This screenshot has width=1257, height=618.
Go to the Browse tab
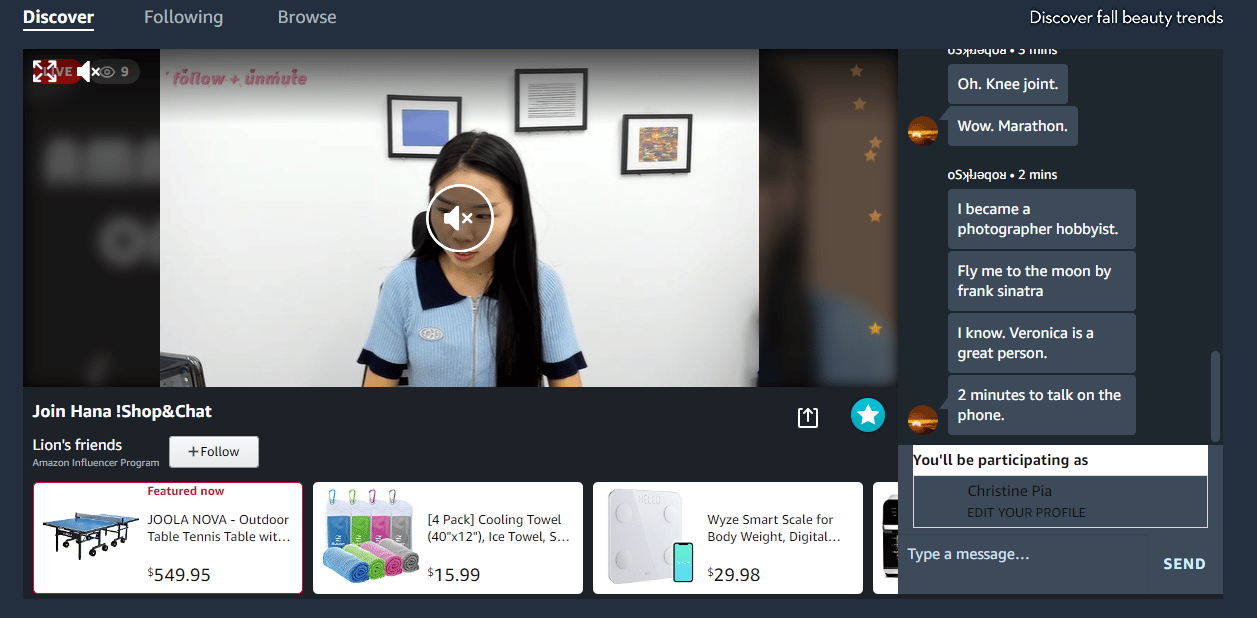[x=307, y=17]
